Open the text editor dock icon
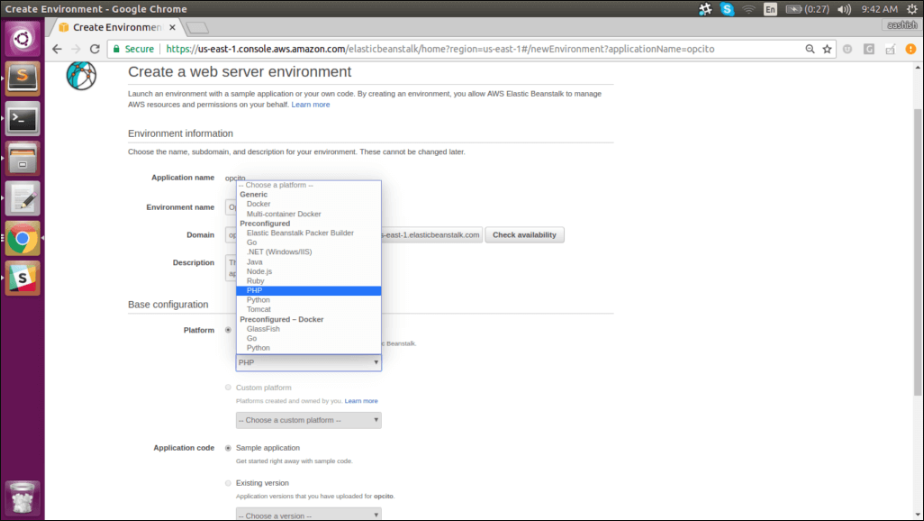This screenshot has height=521, width=924. tap(22, 199)
